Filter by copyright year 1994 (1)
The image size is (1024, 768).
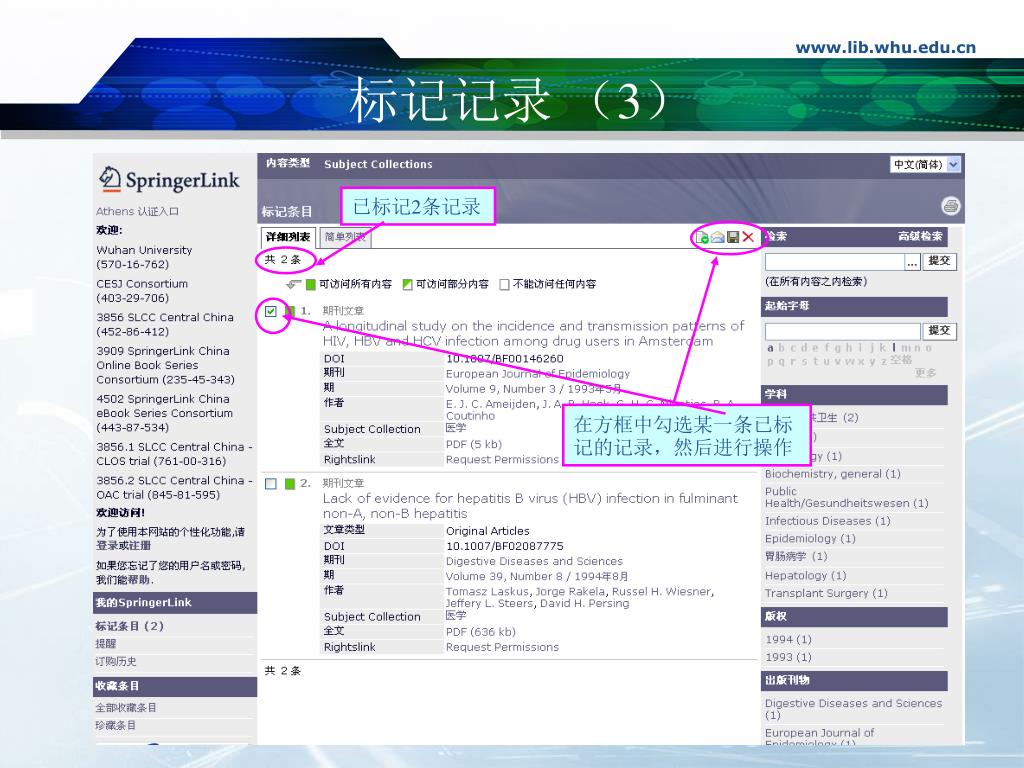(788, 639)
